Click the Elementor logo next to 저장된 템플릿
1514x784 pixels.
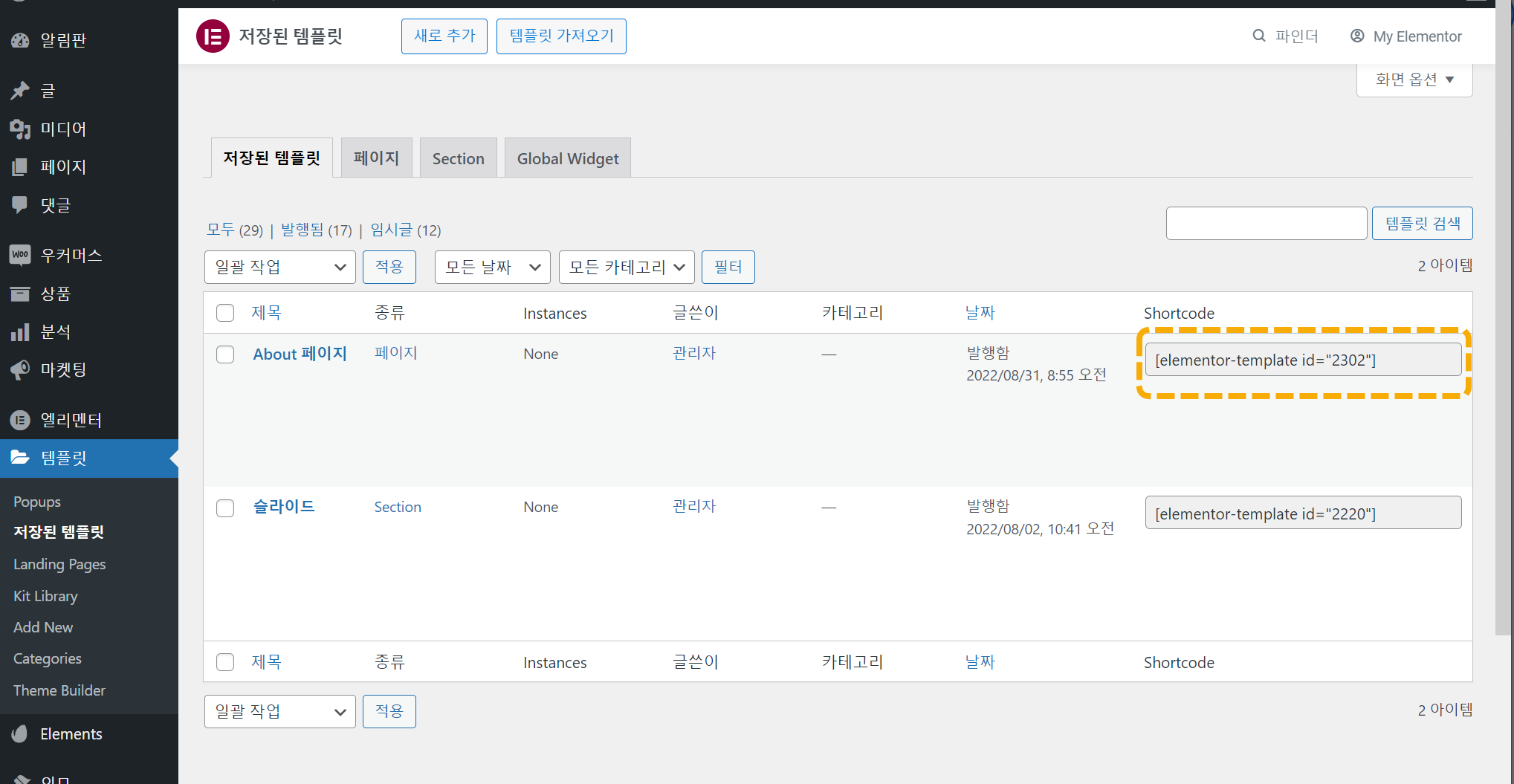tap(213, 36)
